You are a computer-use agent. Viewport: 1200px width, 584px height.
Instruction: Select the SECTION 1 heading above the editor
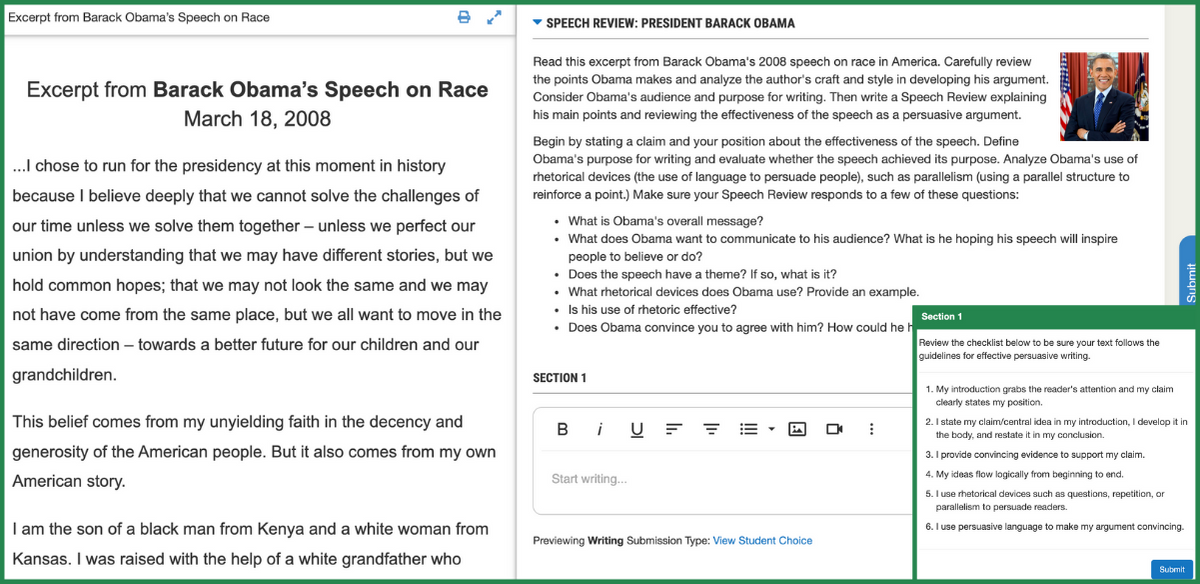point(560,378)
